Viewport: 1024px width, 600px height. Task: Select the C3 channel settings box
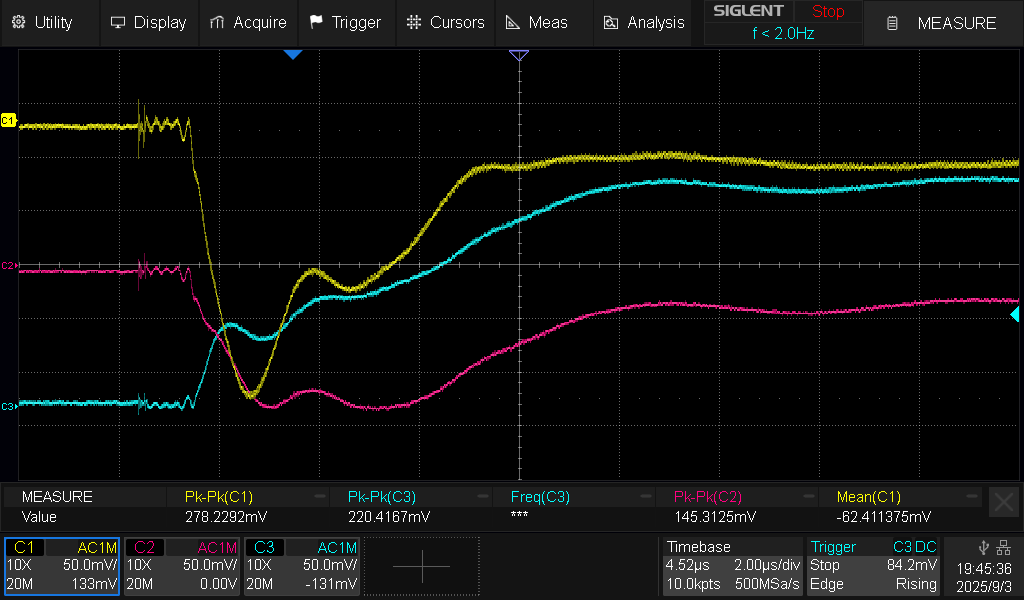click(301, 566)
